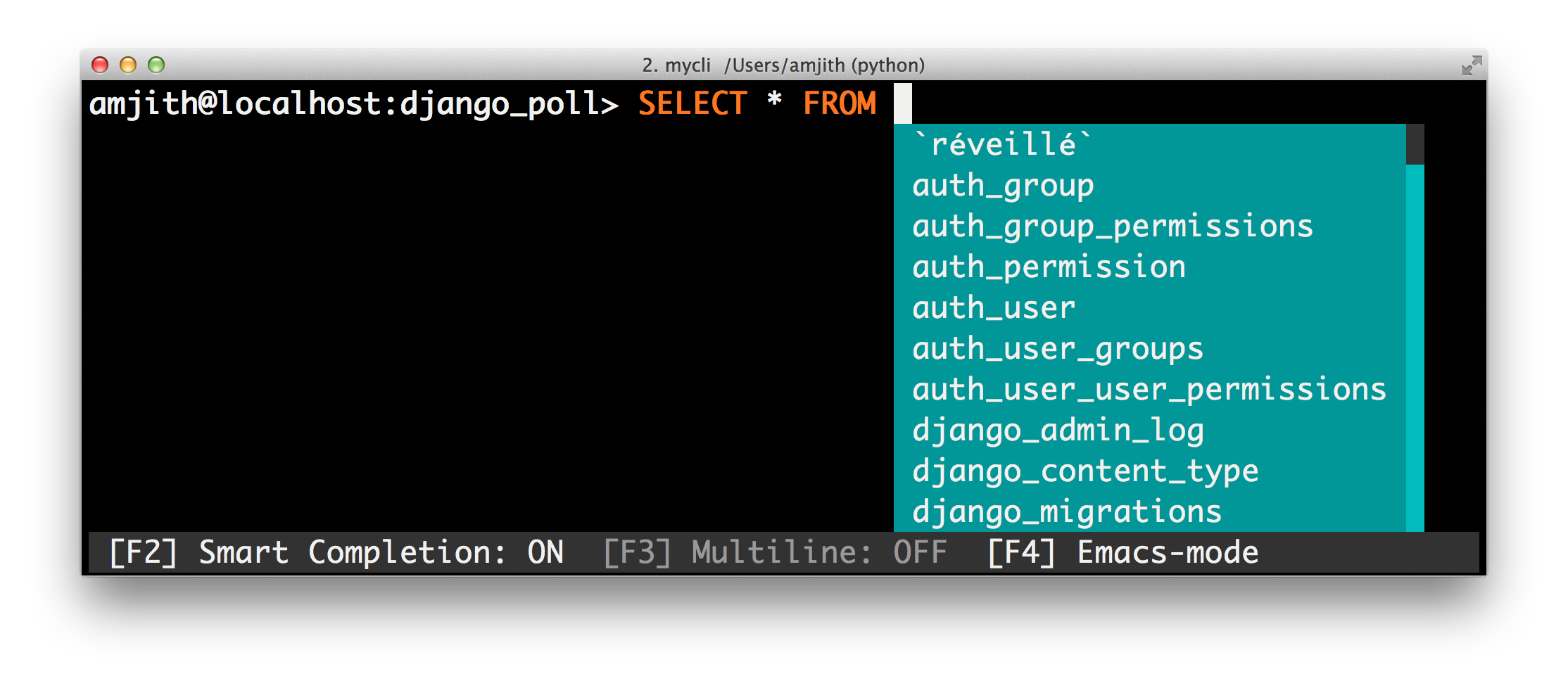Image resolution: width=1568 pixels, height=688 pixels.
Task: Zoom the terminal with the green button
Action: point(156,65)
